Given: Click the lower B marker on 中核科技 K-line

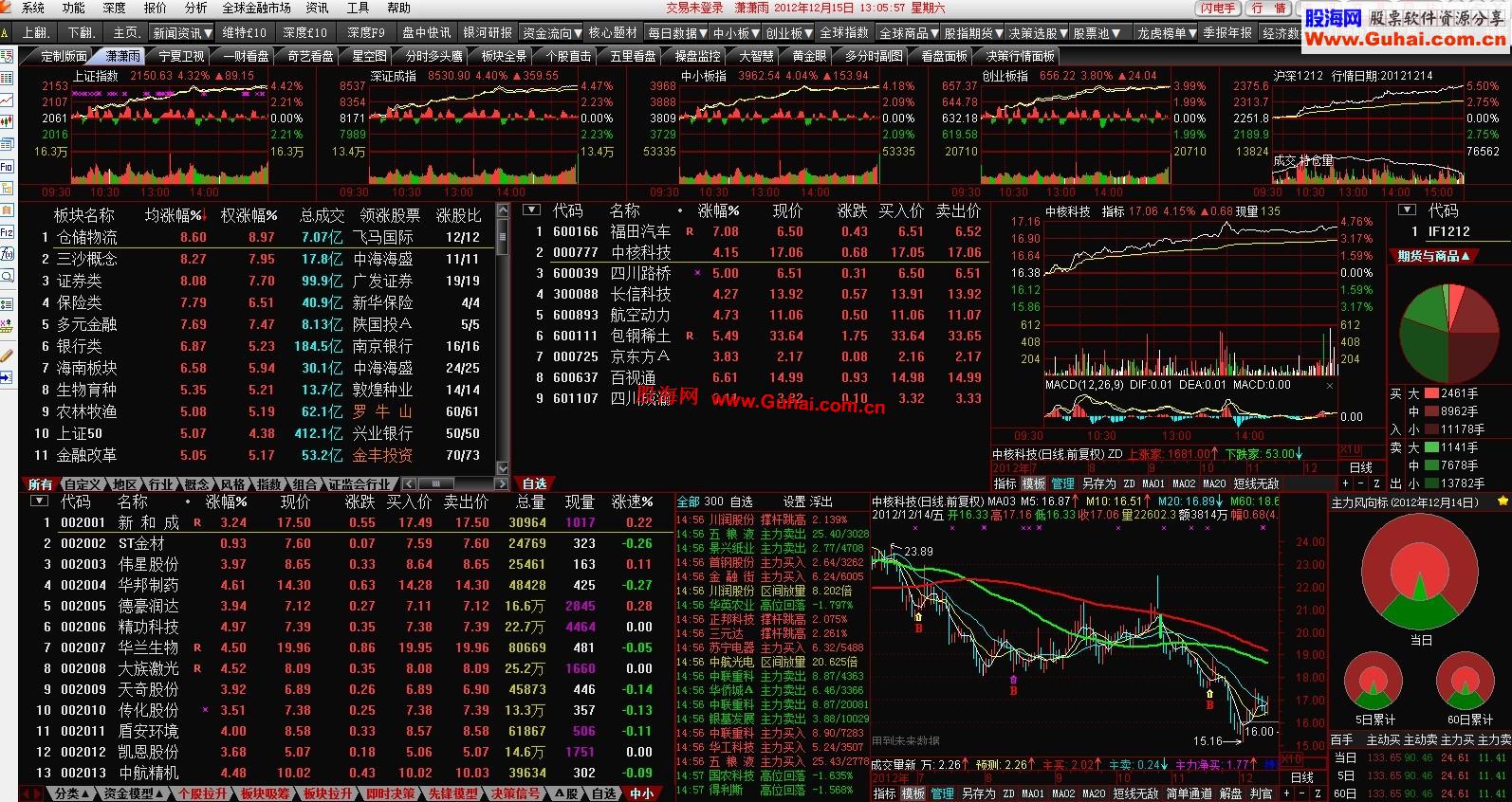Looking at the screenshot, I should click(x=1209, y=704).
